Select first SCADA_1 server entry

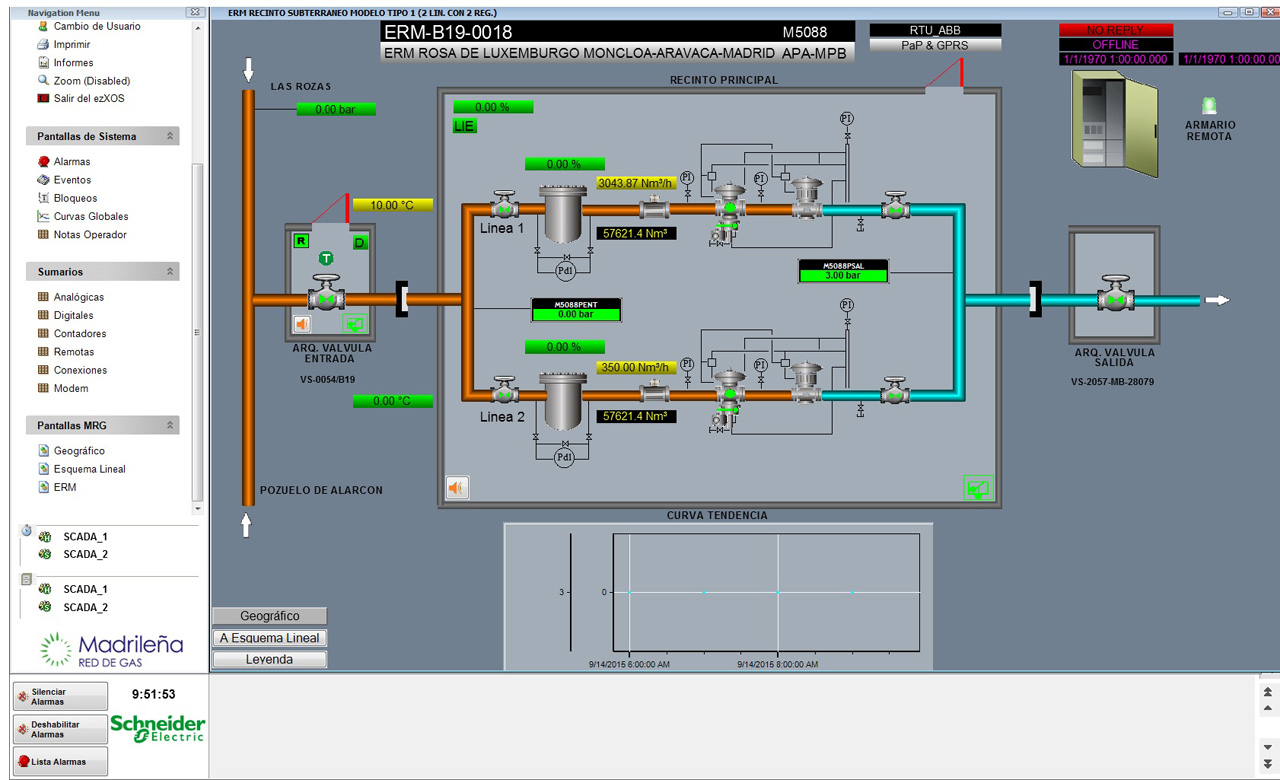coord(85,537)
